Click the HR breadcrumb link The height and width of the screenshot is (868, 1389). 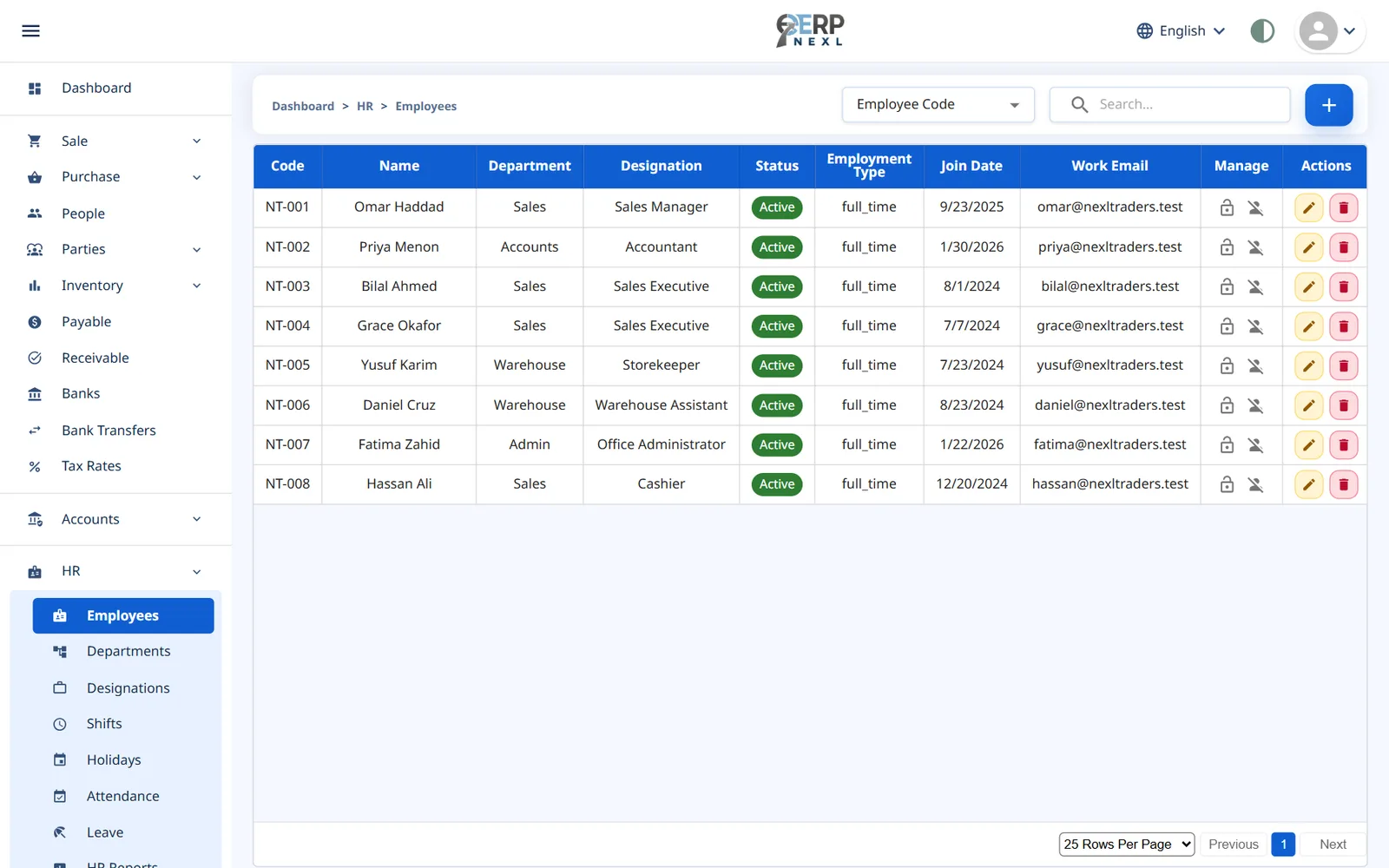[365, 106]
